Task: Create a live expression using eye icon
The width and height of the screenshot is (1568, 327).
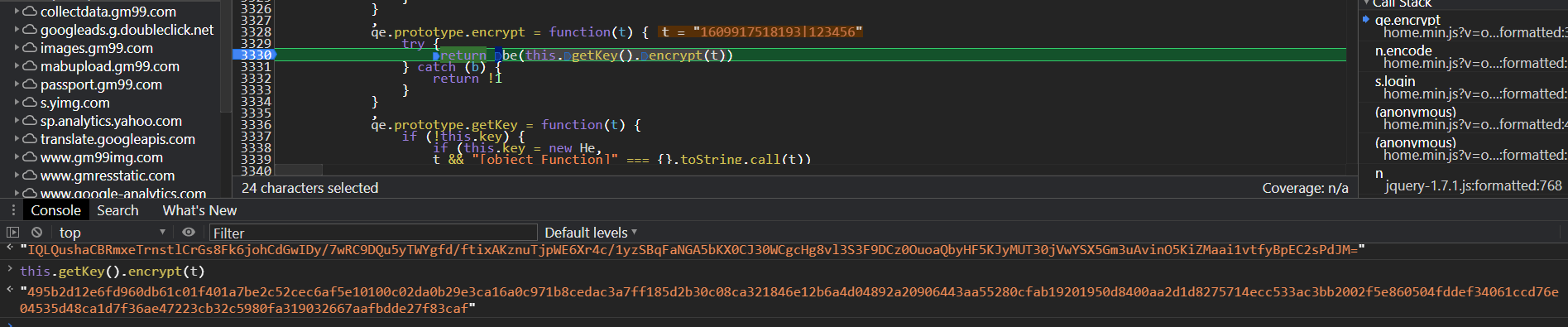Action: coord(189,233)
